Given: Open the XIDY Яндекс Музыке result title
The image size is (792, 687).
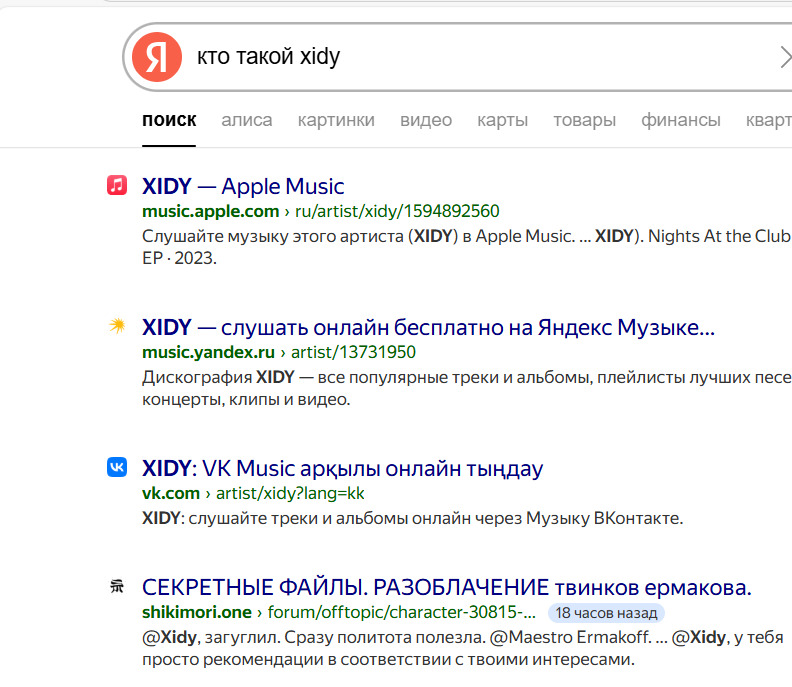Looking at the screenshot, I should (x=428, y=327).
